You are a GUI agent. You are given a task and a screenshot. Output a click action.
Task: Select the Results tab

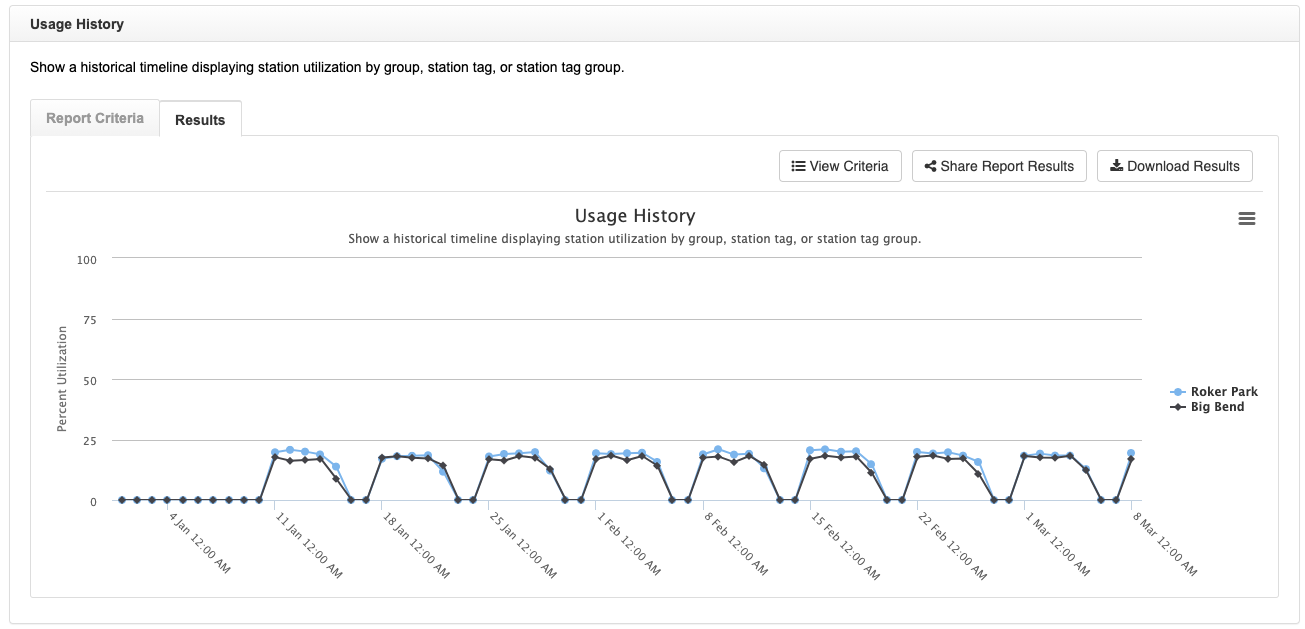[x=200, y=119]
